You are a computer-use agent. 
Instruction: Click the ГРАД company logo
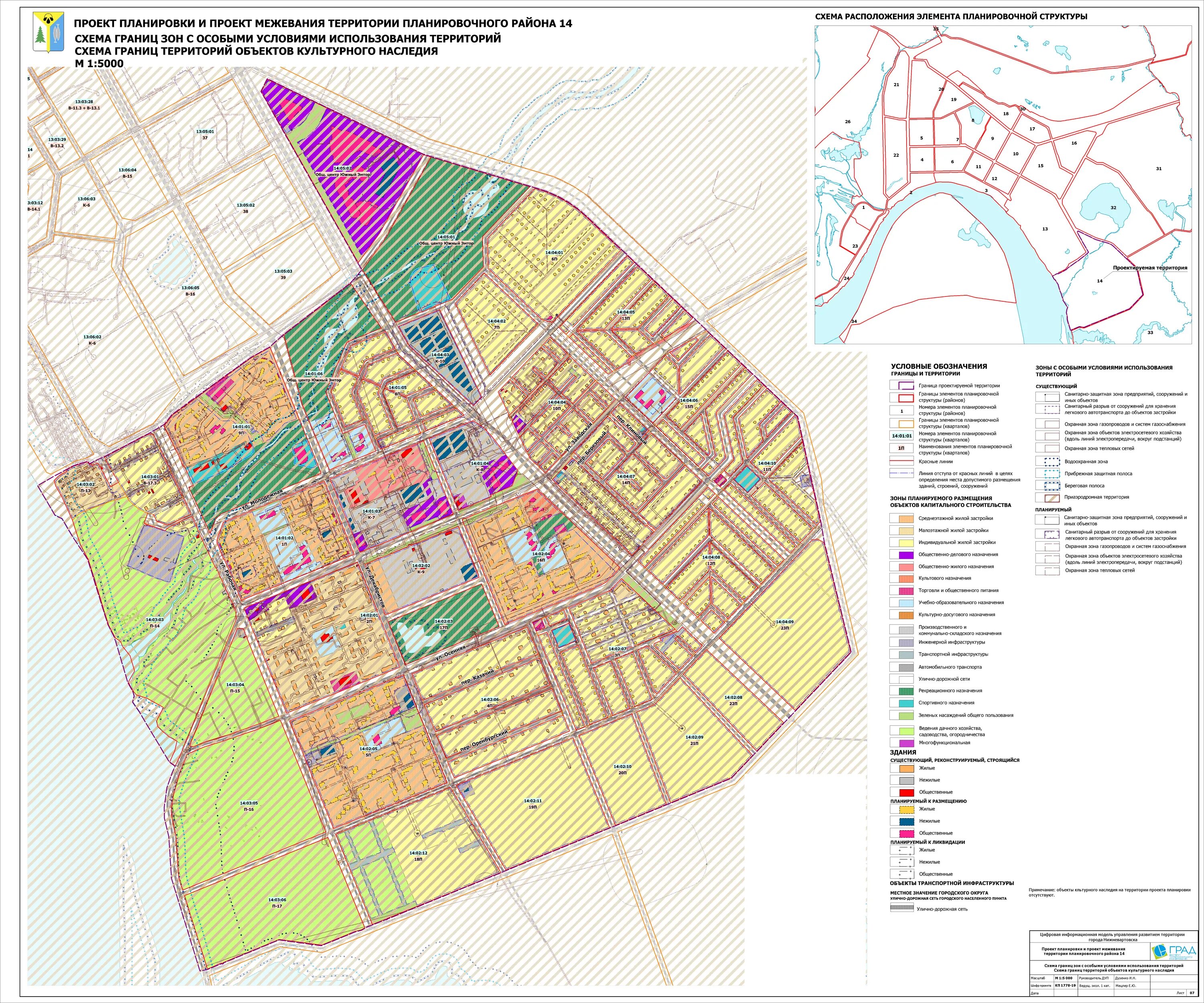[1175, 951]
